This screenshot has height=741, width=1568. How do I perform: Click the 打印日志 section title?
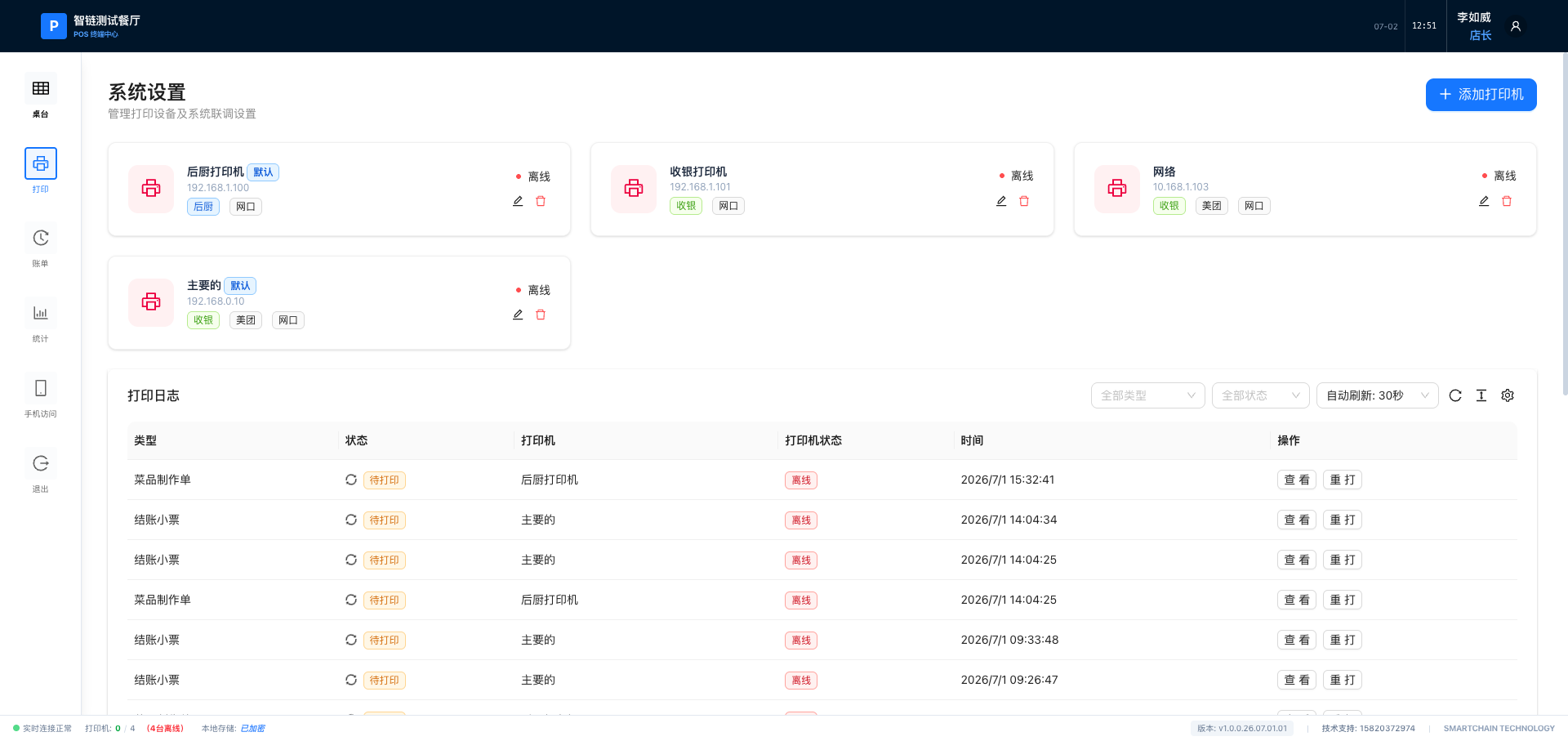point(154,395)
